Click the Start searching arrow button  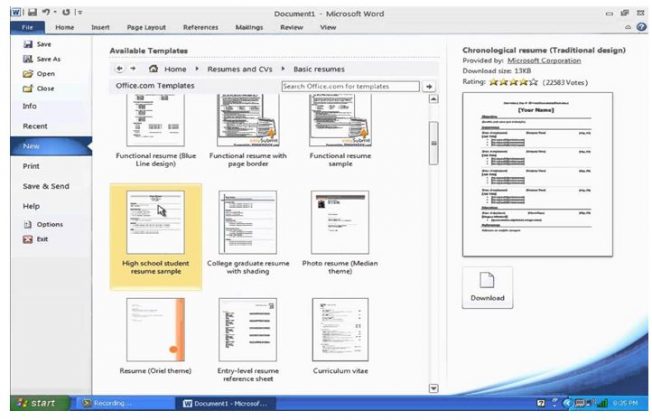coord(429,86)
